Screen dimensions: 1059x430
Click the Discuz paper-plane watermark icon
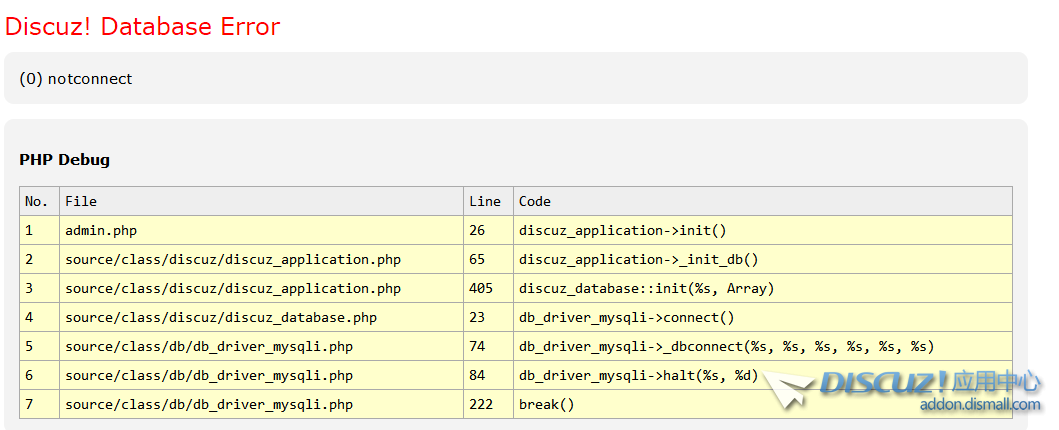tap(788, 390)
